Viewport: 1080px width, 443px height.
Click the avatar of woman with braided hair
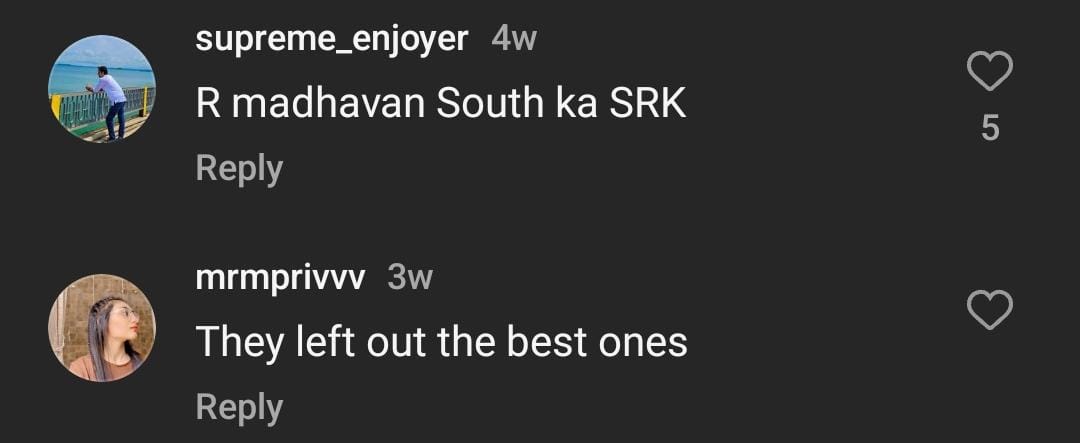(102, 327)
